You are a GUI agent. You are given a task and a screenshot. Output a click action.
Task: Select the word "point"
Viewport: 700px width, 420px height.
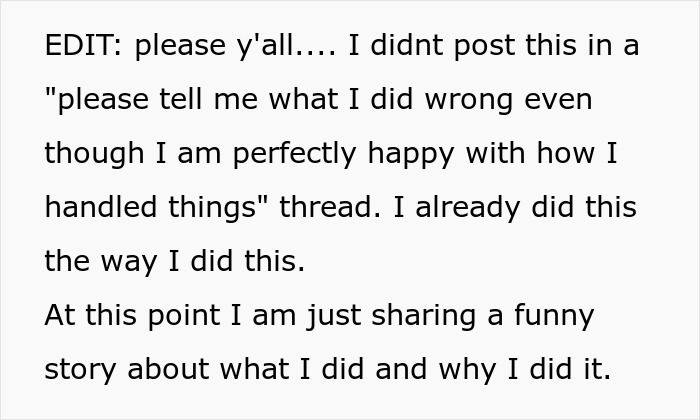coord(183,316)
